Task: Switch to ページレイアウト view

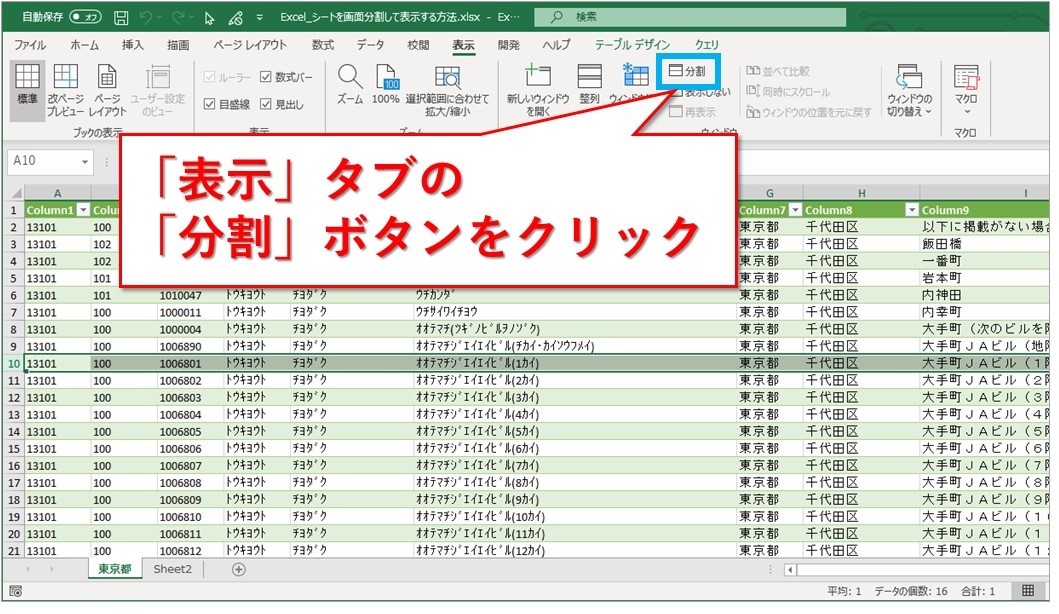Action: 107,91
